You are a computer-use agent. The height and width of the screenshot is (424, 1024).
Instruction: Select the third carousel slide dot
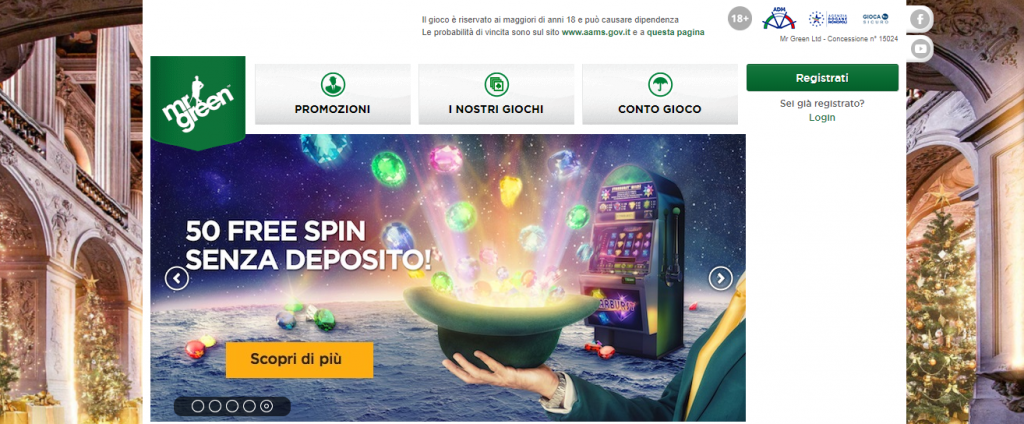point(232,406)
